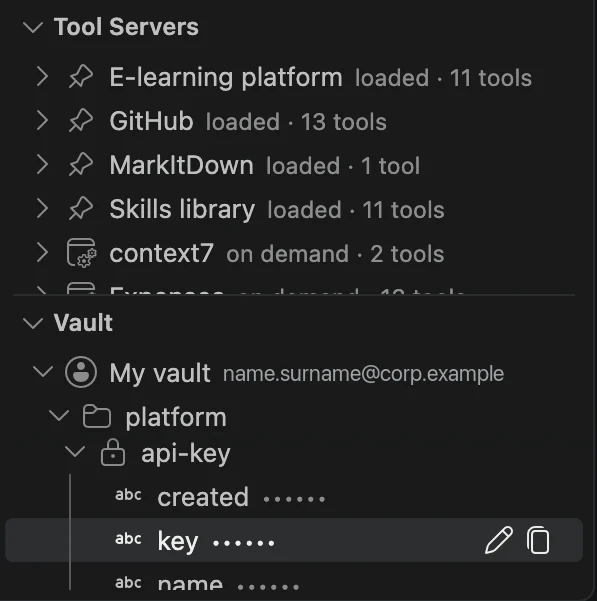This screenshot has width=597, height=601.
Task: Select the Skills library label
Action: point(182,210)
